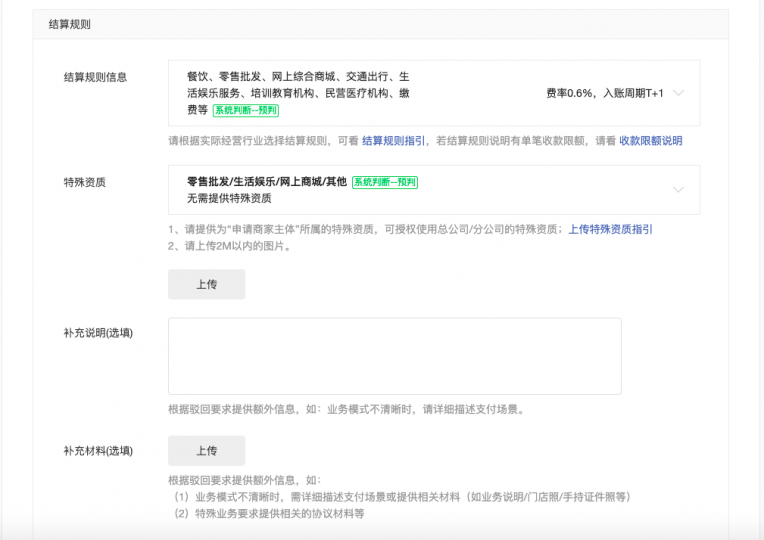Click 上传 button under 特殊资质

[x=207, y=284]
